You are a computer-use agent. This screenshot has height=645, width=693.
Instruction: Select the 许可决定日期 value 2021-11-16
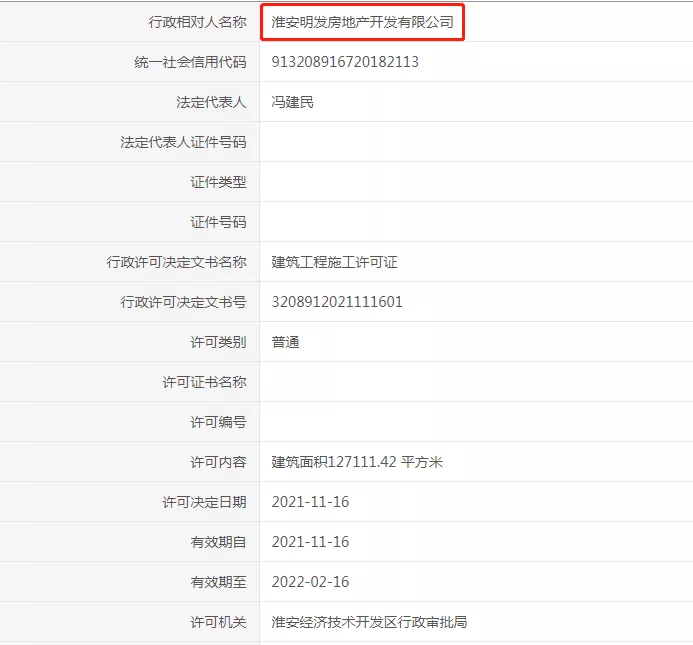[x=310, y=502]
